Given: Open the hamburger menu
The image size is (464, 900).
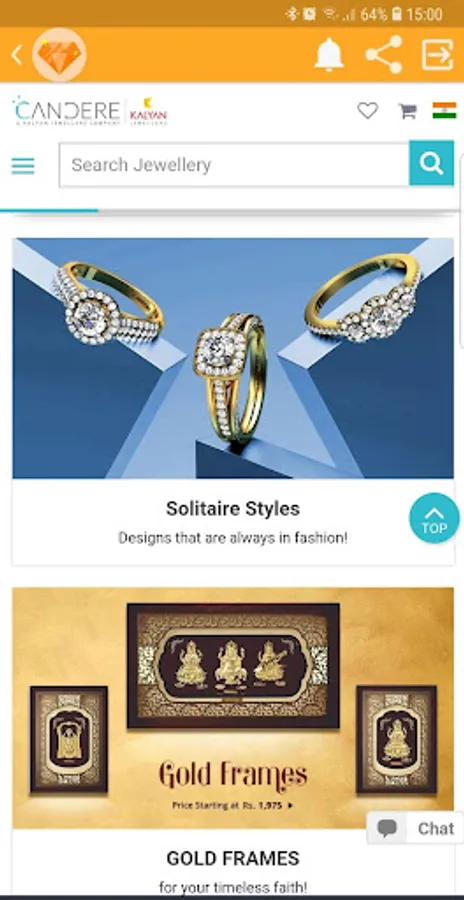Looking at the screenshot, I should coord(23,166).
